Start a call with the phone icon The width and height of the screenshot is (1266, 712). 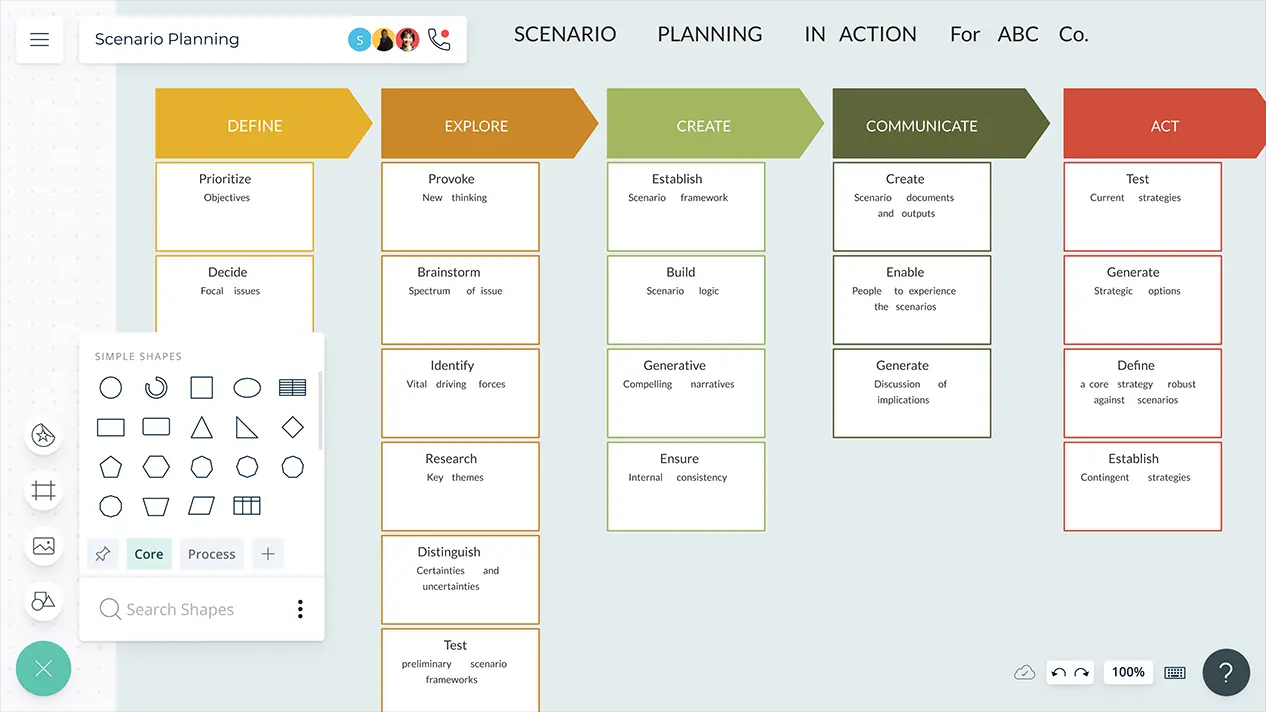[x=438, y=39]
